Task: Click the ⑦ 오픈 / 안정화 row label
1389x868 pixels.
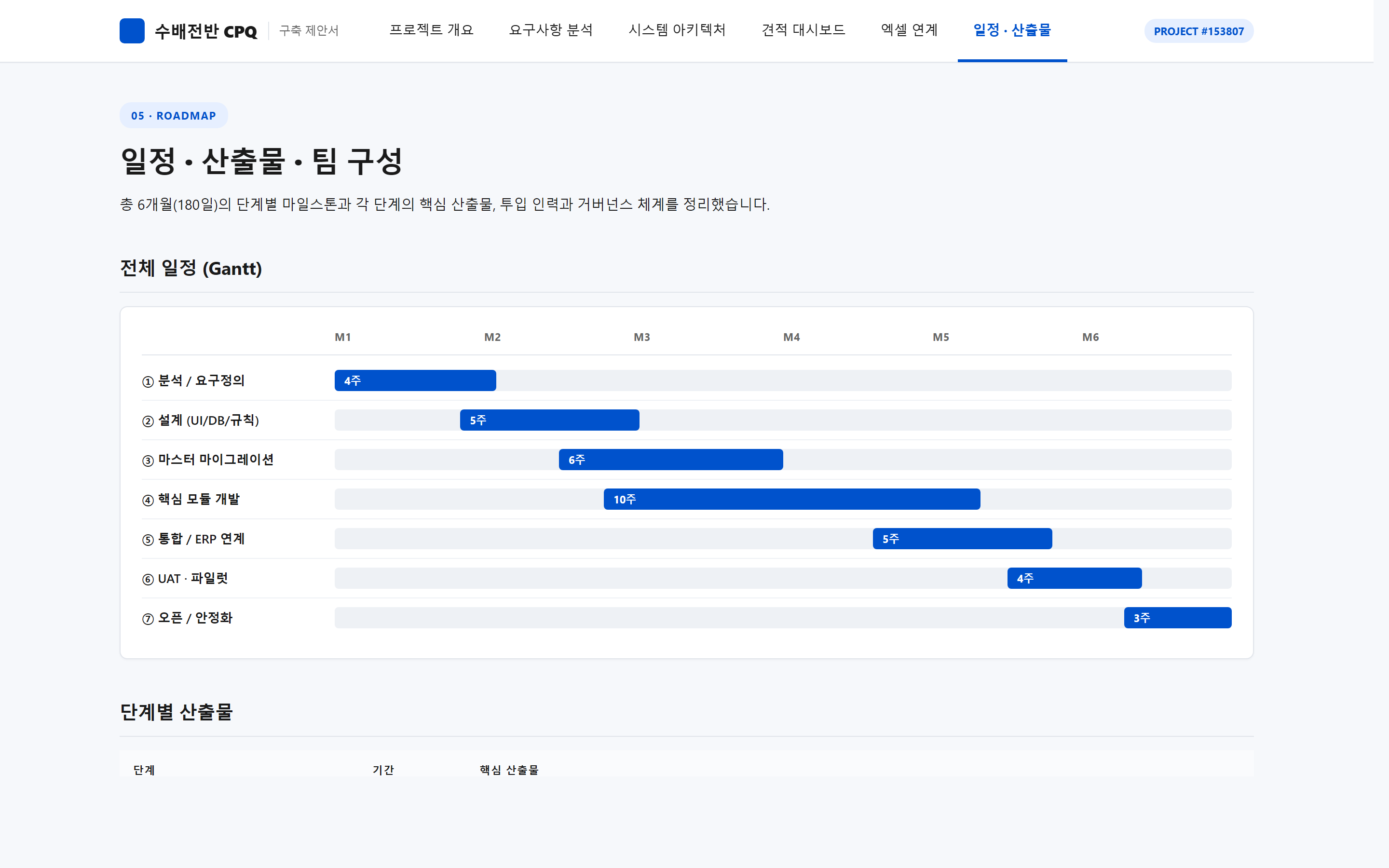Action: coord(187,618)
